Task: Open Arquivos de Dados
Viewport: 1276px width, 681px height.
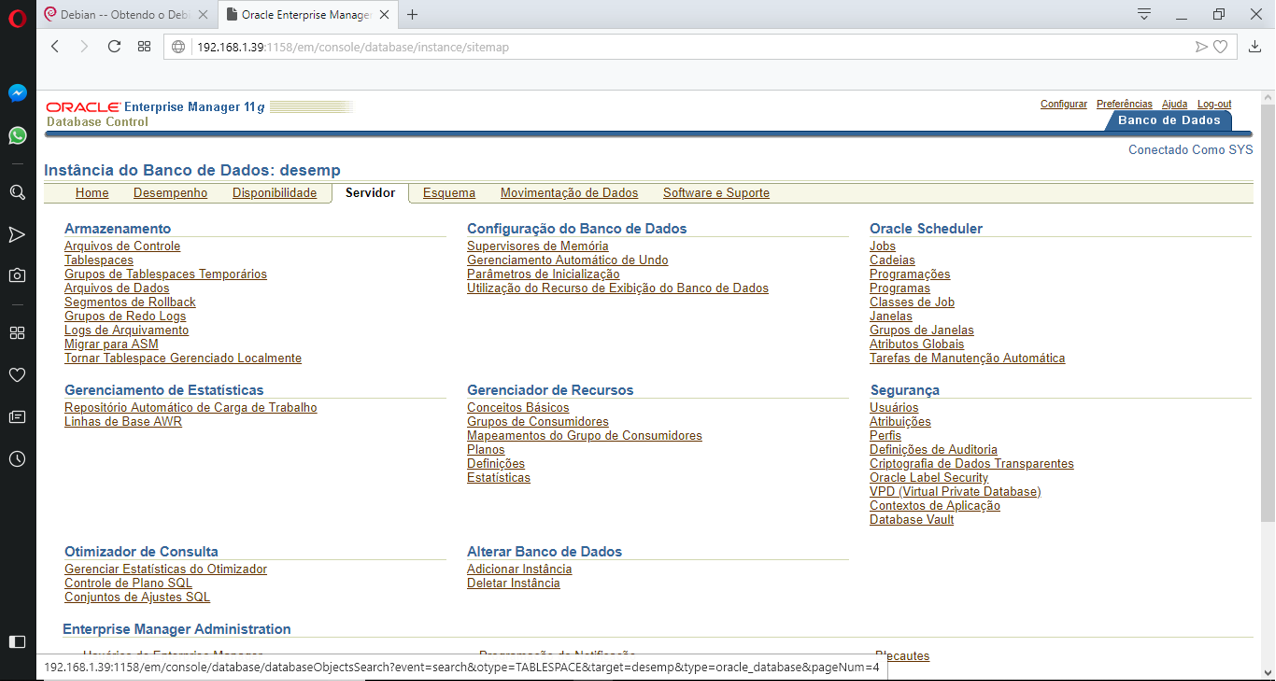Action: tap(116, 288)
